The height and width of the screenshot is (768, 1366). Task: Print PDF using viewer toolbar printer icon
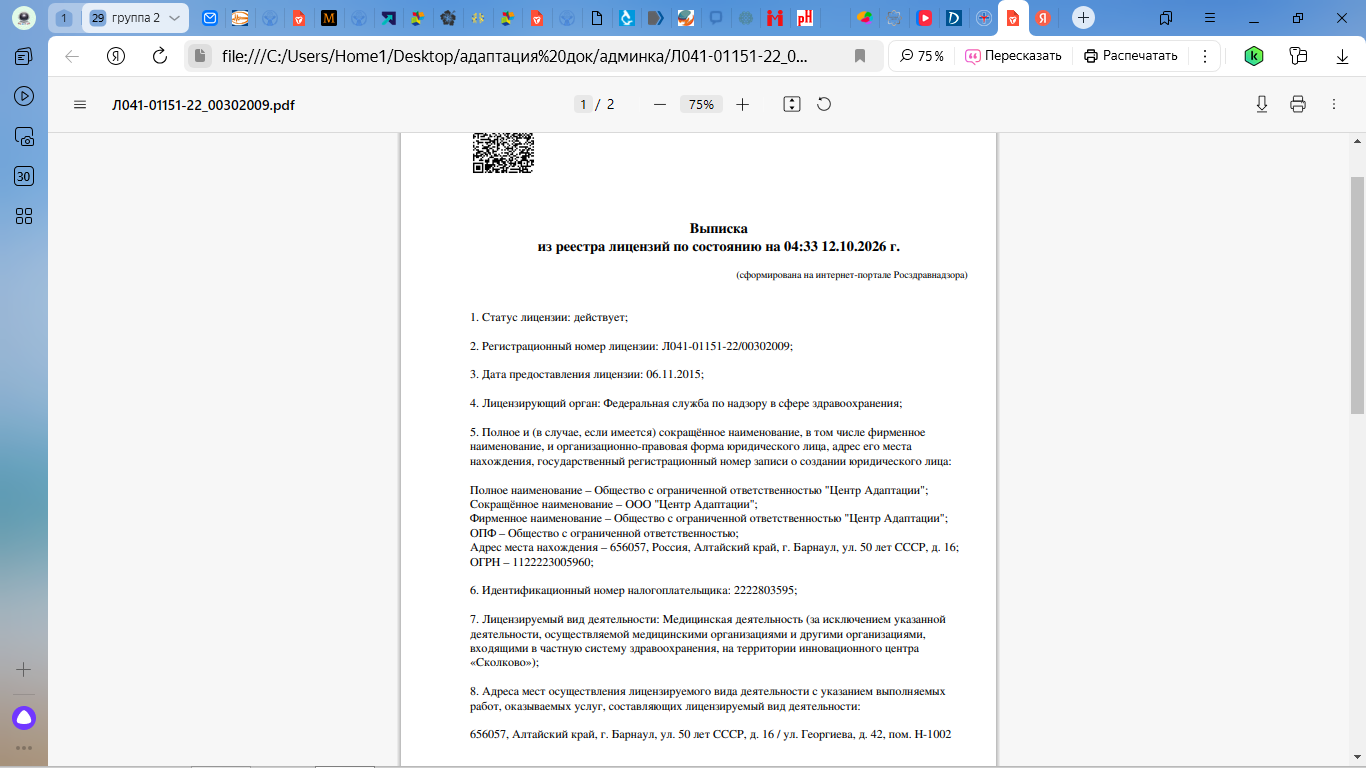point(1298,104)
